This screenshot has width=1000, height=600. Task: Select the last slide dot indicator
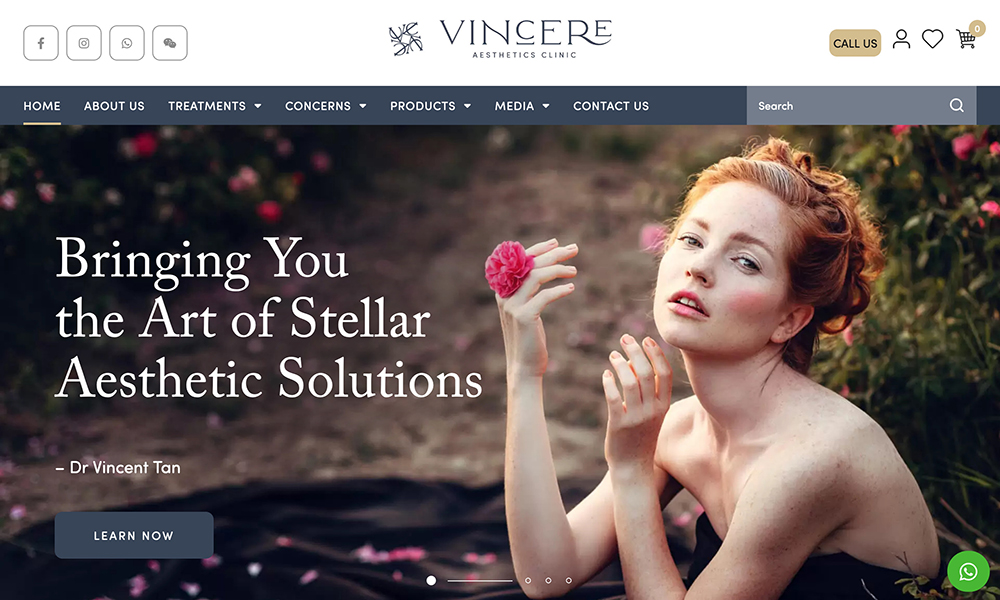[x=569, y=581]
